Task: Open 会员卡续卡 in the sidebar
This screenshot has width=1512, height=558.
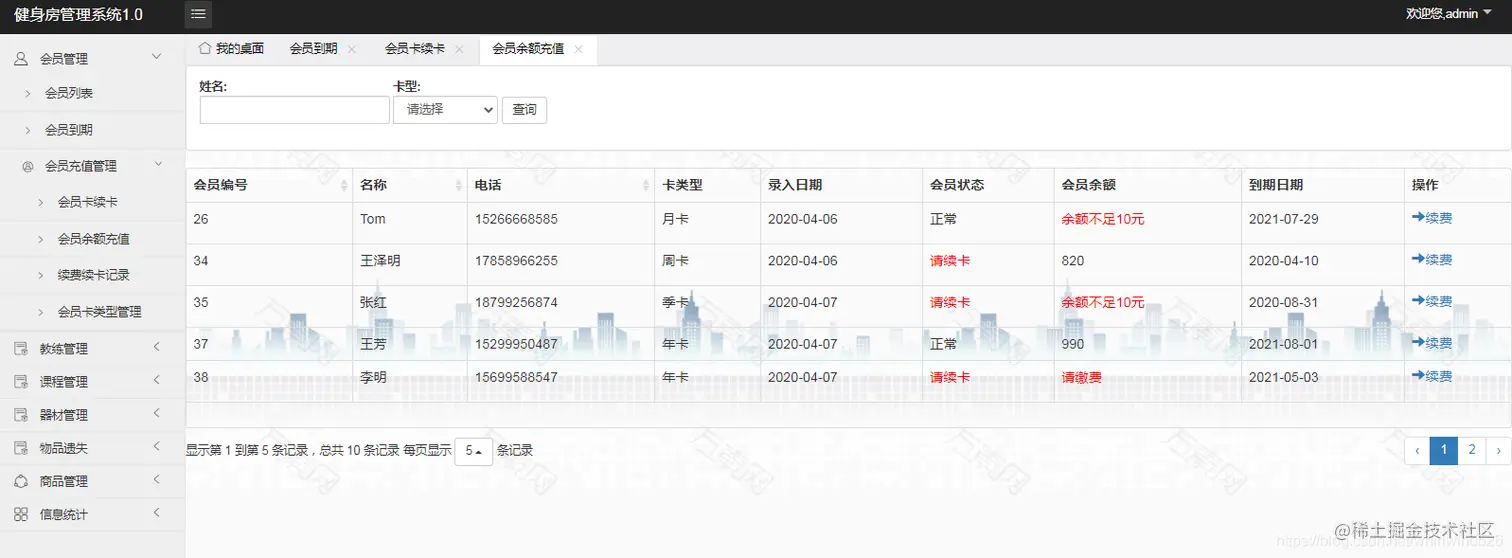Action: [x=88, y=202]
